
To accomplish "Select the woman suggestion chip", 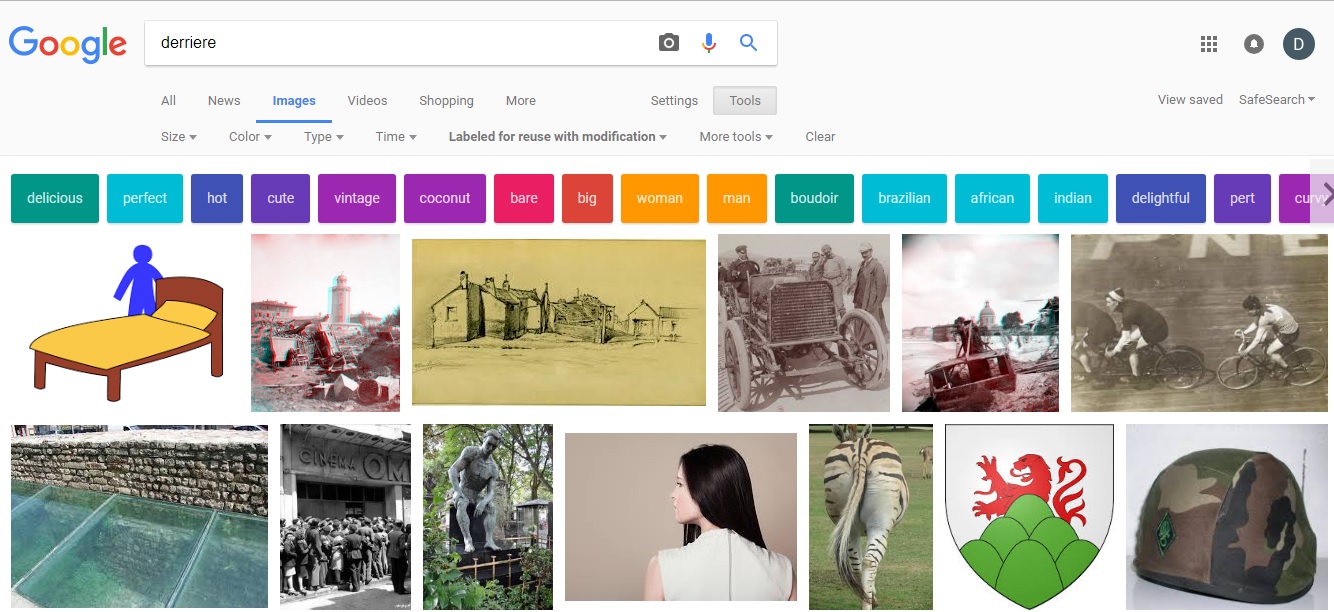I will pyautogui.click(x=660, y=198).
